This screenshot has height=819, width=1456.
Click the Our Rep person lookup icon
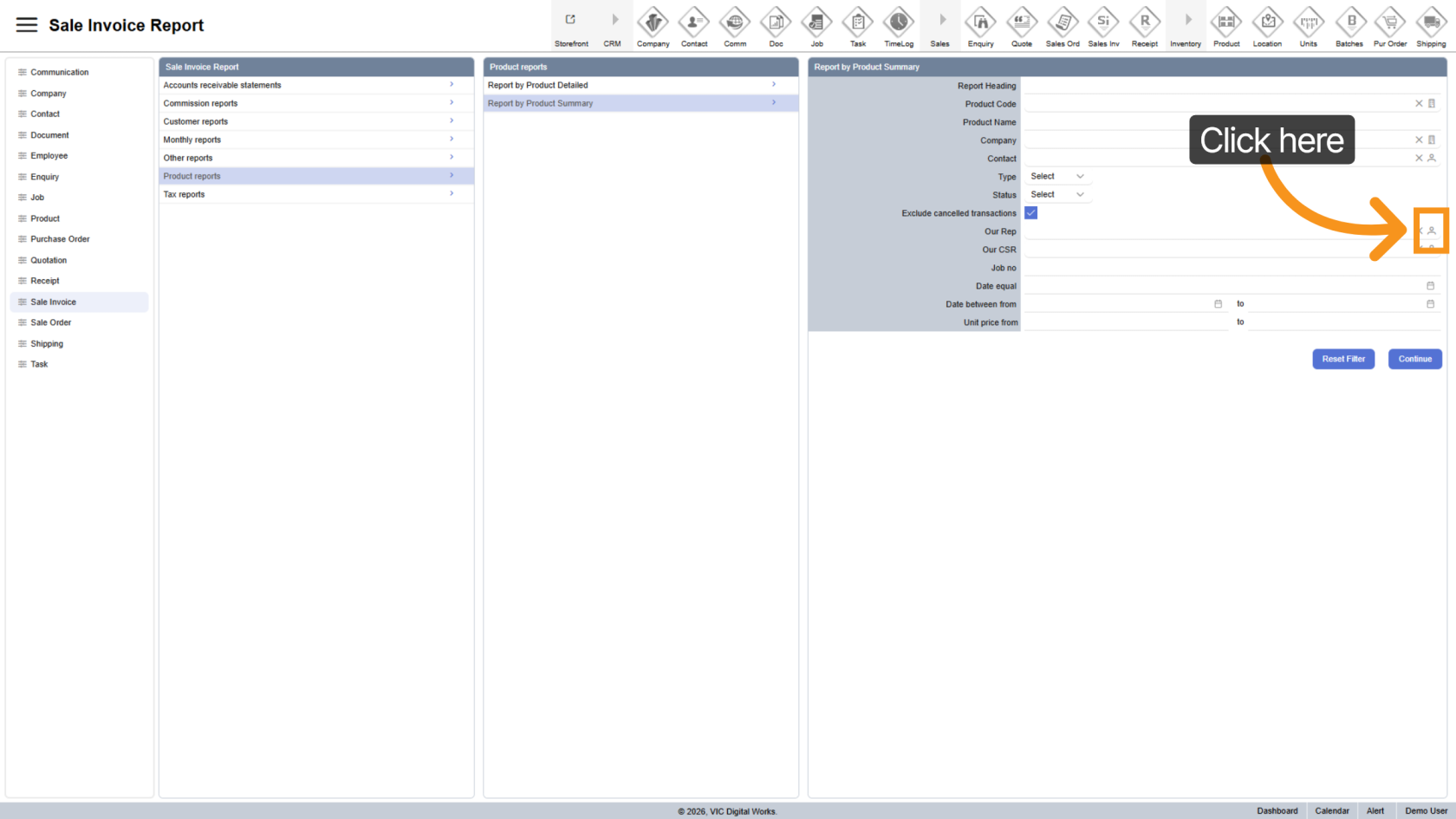(x=1432, y=231)
